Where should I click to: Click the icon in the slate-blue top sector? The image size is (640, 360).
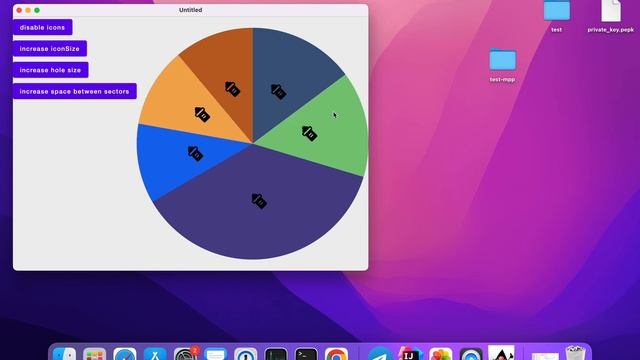[278, 91]
